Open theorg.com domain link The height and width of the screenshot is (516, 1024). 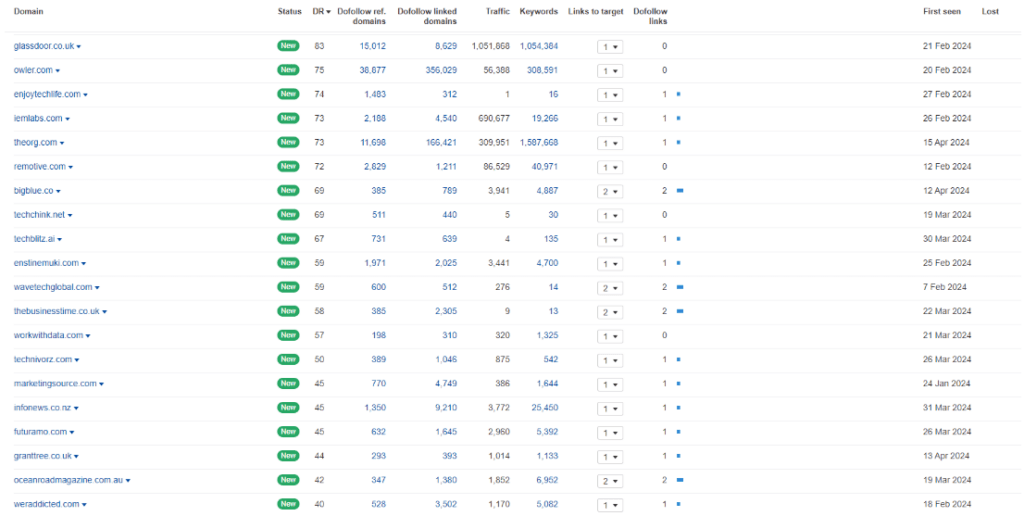pos(35,143)
